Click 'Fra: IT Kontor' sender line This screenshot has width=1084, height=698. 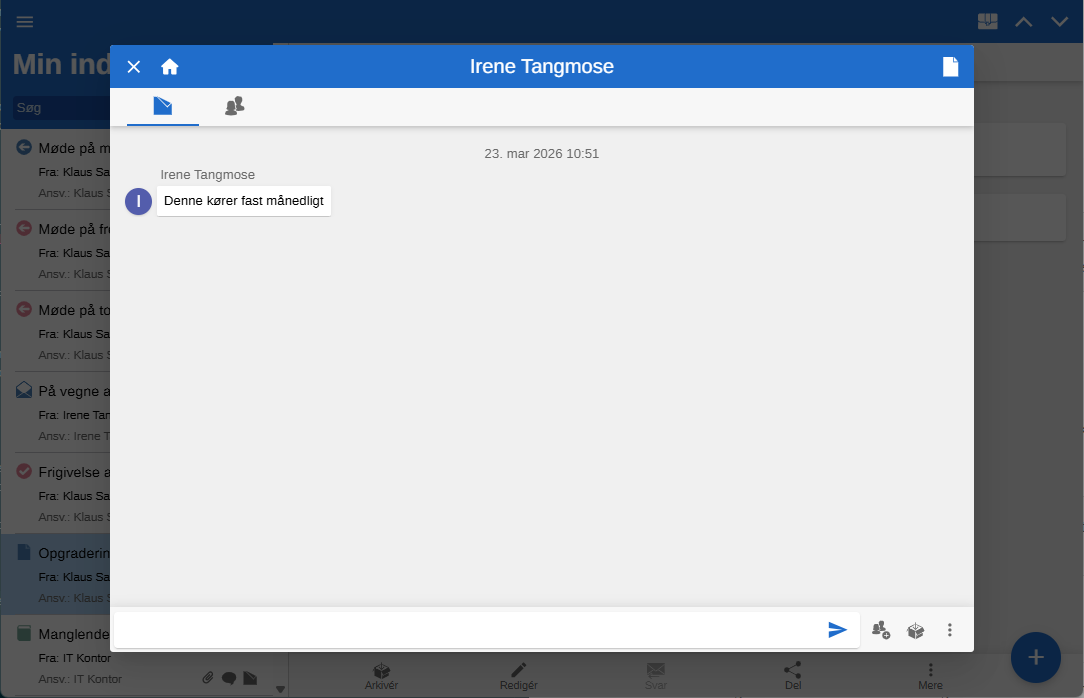[x=75, y=658]
